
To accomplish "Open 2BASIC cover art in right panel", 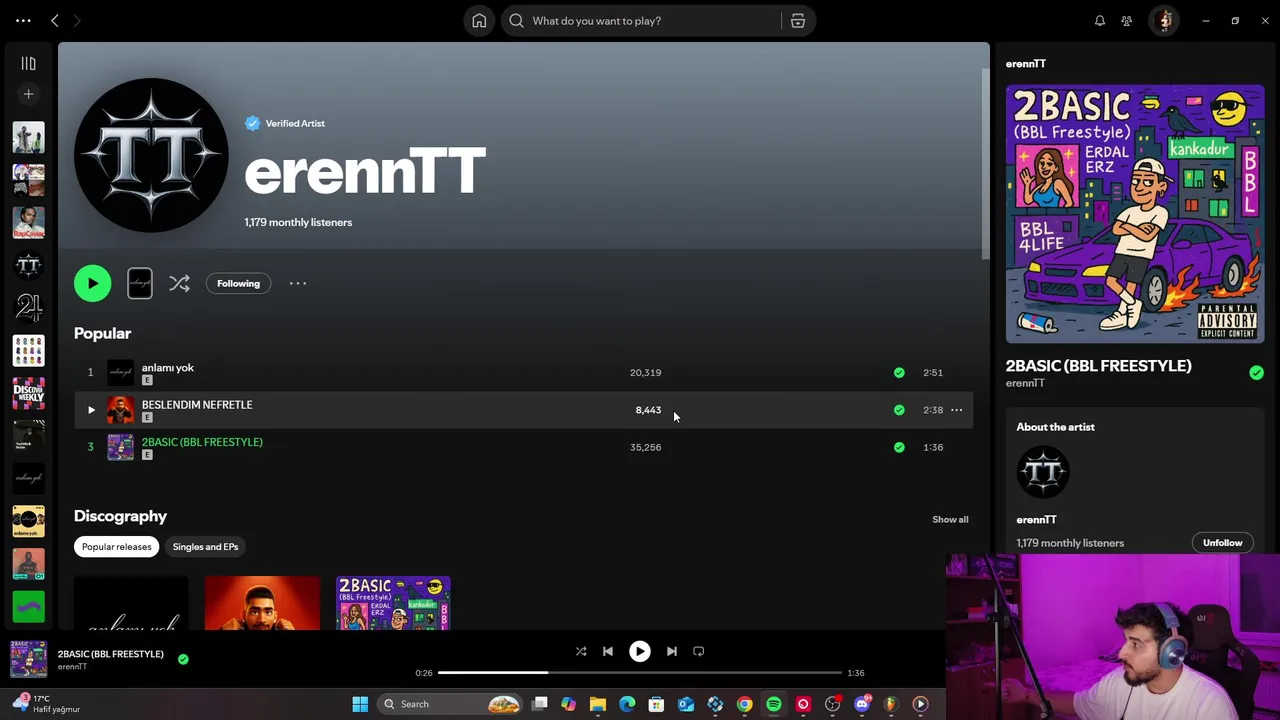I will point(1135,214).
